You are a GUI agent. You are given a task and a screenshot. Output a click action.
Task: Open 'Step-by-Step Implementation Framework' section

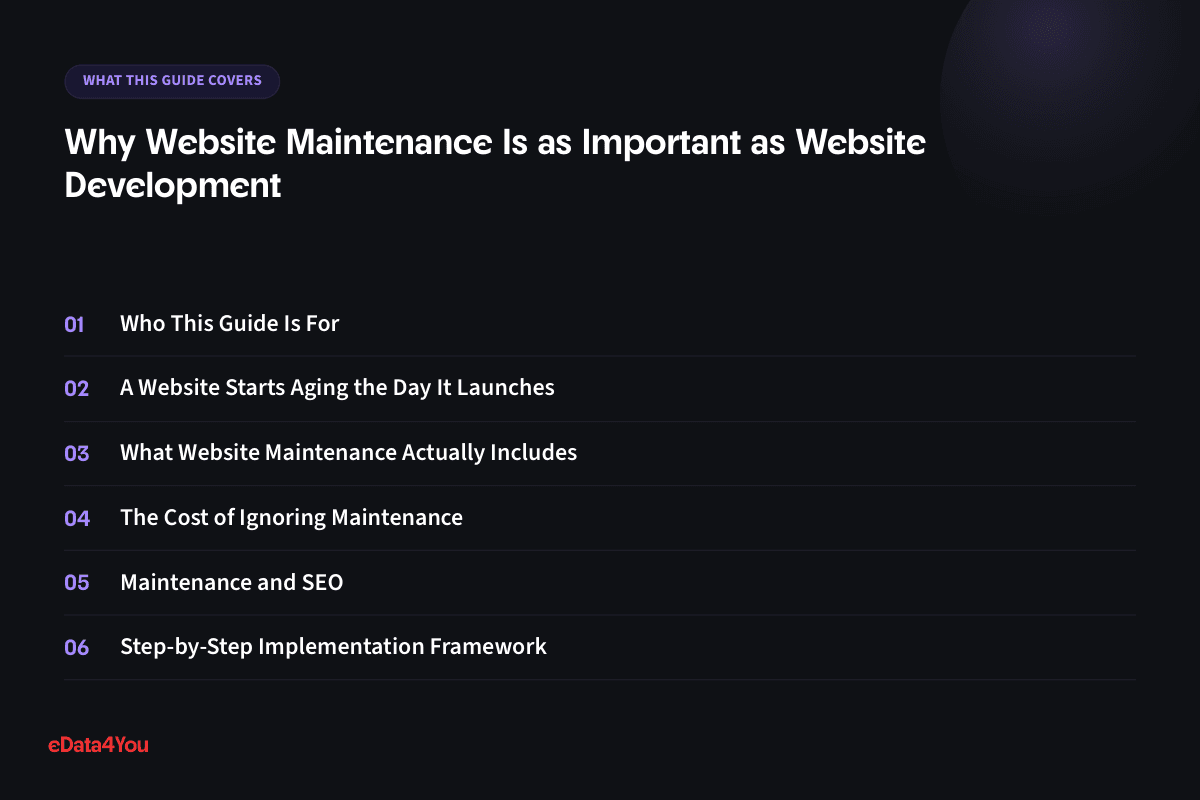[333, 647]
